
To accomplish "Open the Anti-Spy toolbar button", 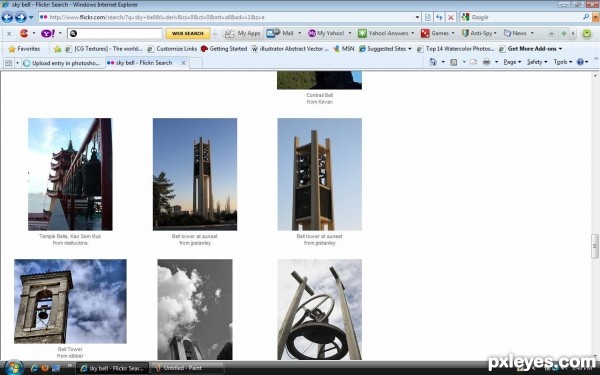I will [477, 33].
